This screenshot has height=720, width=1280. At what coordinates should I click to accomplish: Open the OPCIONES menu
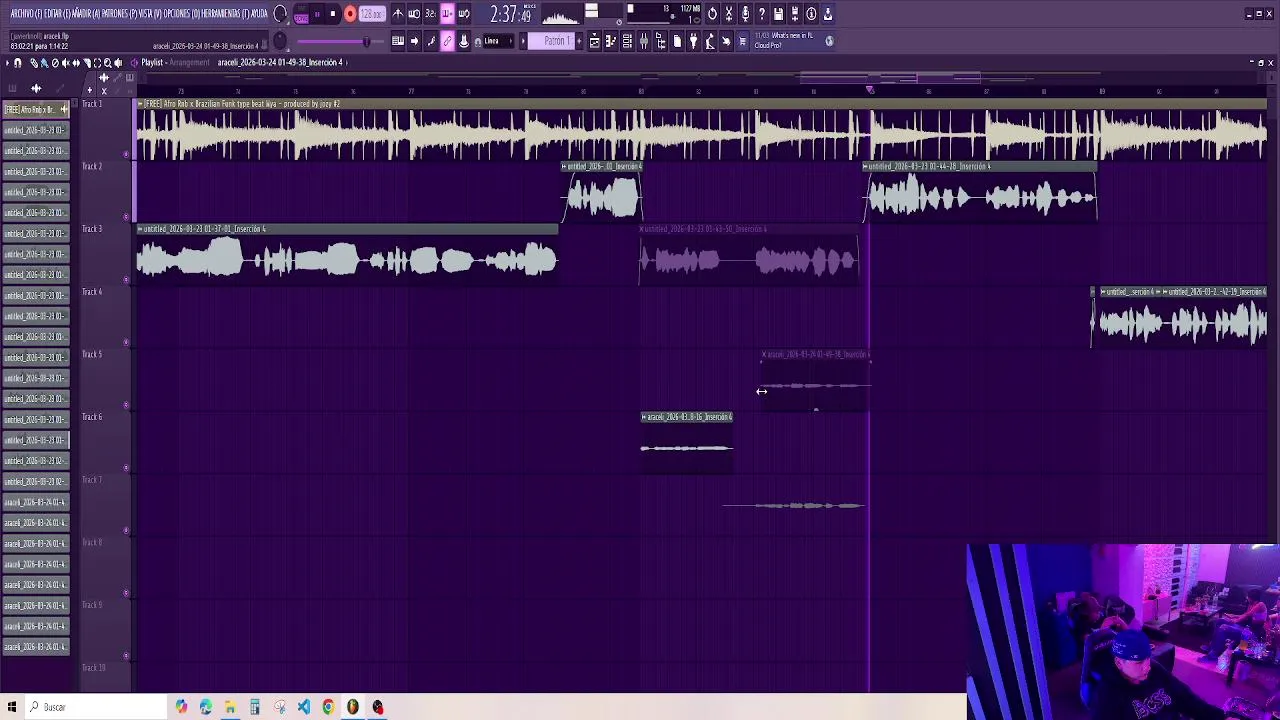[x=181, y=14]
